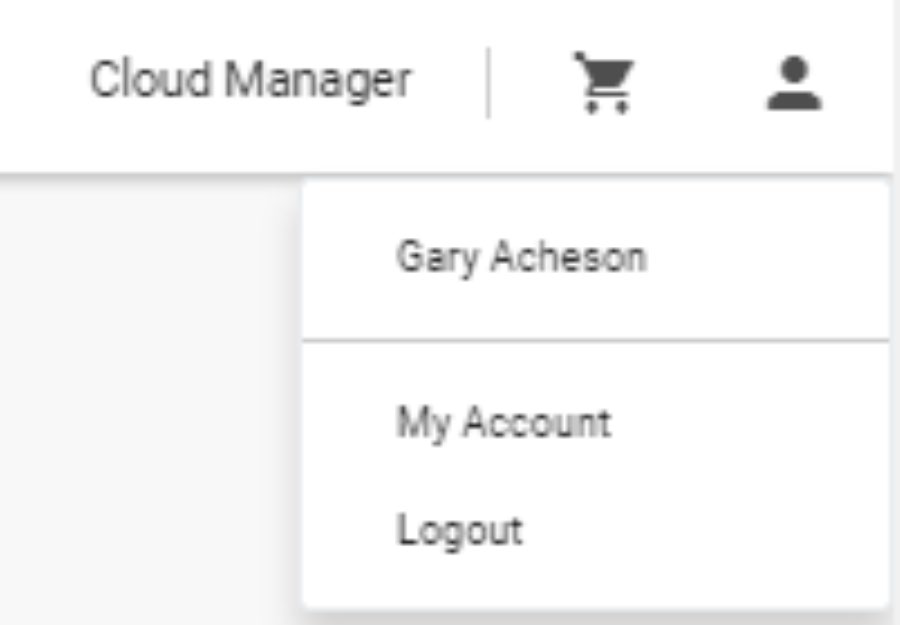The height and width of the screenshot is (625, 900).
Task: Go to the Cloud Manager page
Action: coord(251,80)
